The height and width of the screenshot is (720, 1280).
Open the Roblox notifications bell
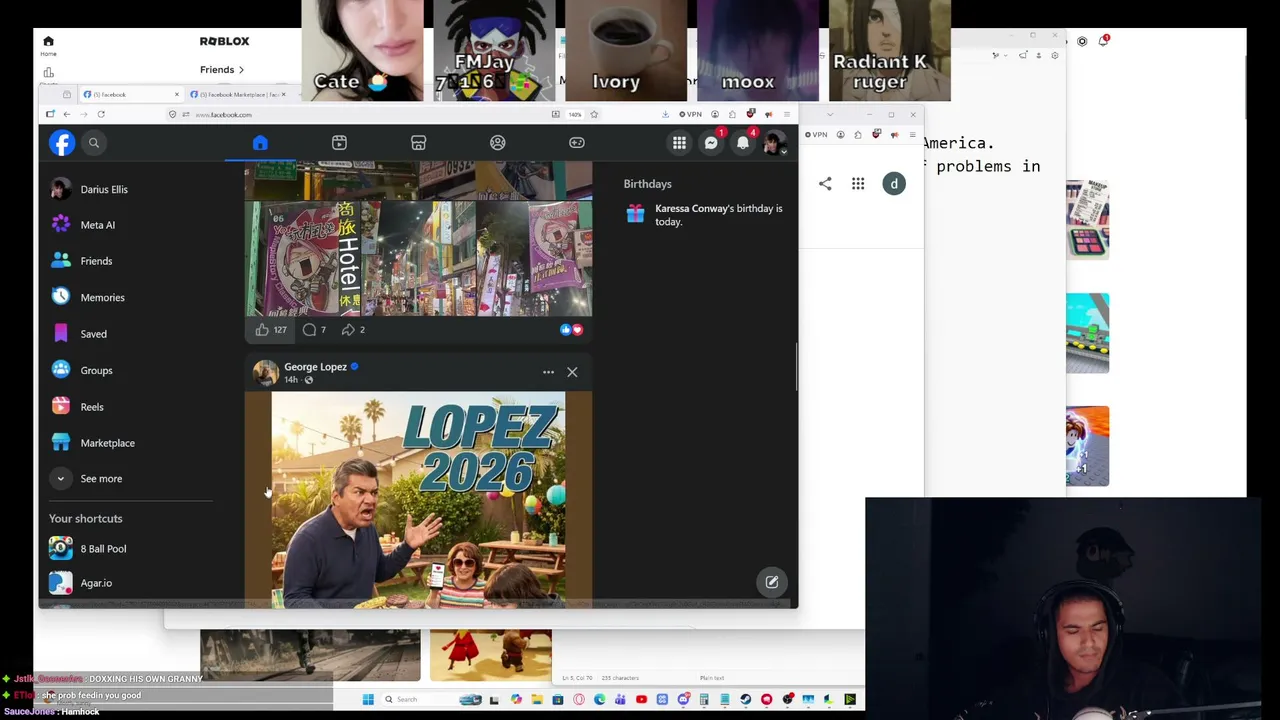[x=1104, y=40]
